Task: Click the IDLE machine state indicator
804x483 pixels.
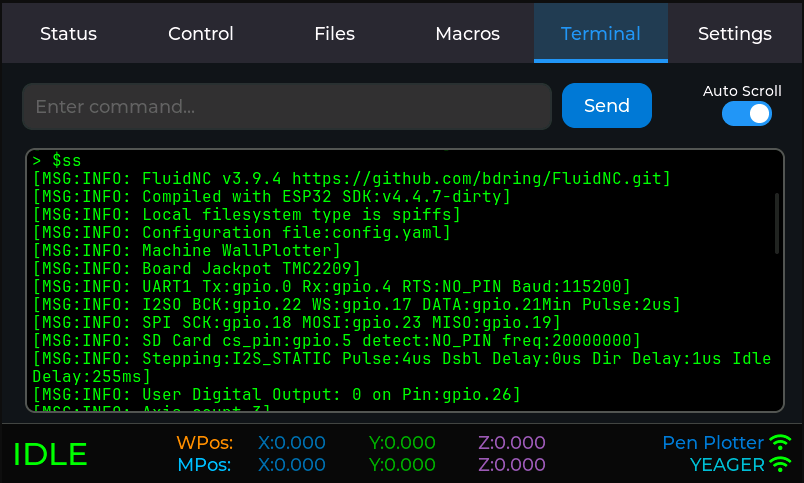Action: pyautogui.click(x=50, y=454)
